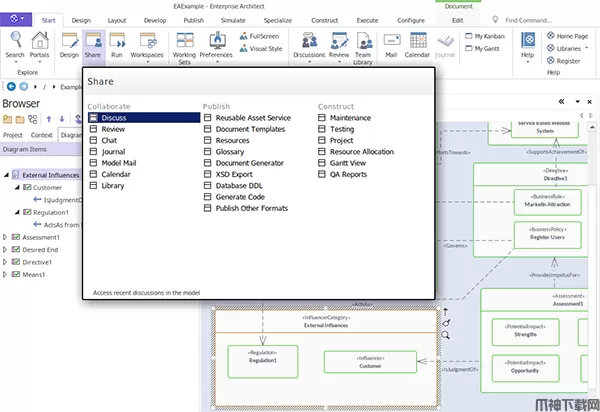Open the Mail icon in the ribbon
Image resolution: width=600 pixels, height=412 pixels.
click(391, 43)
